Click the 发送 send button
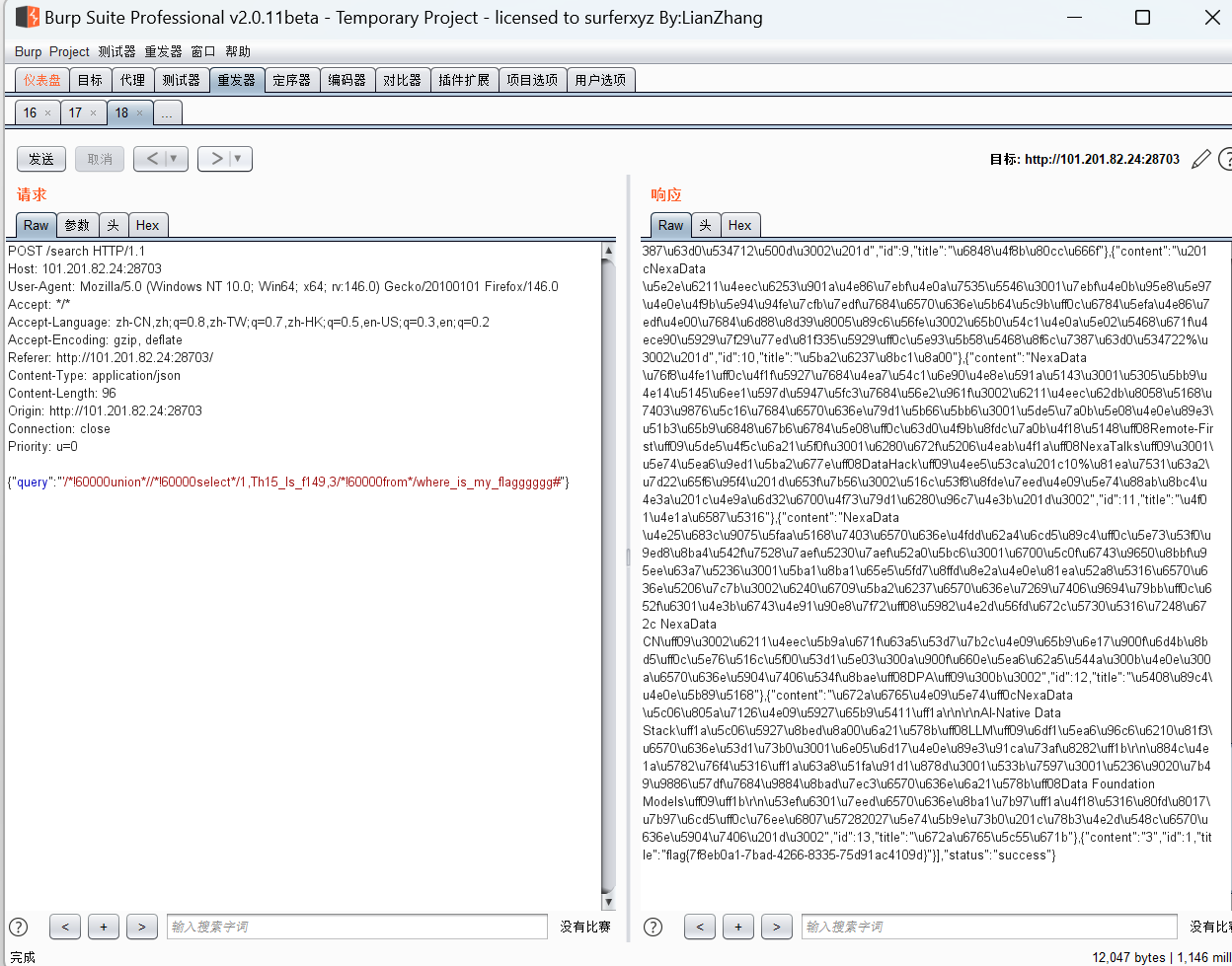The height and width of the screenshot is (966, 1232). [x=41, y=159]
